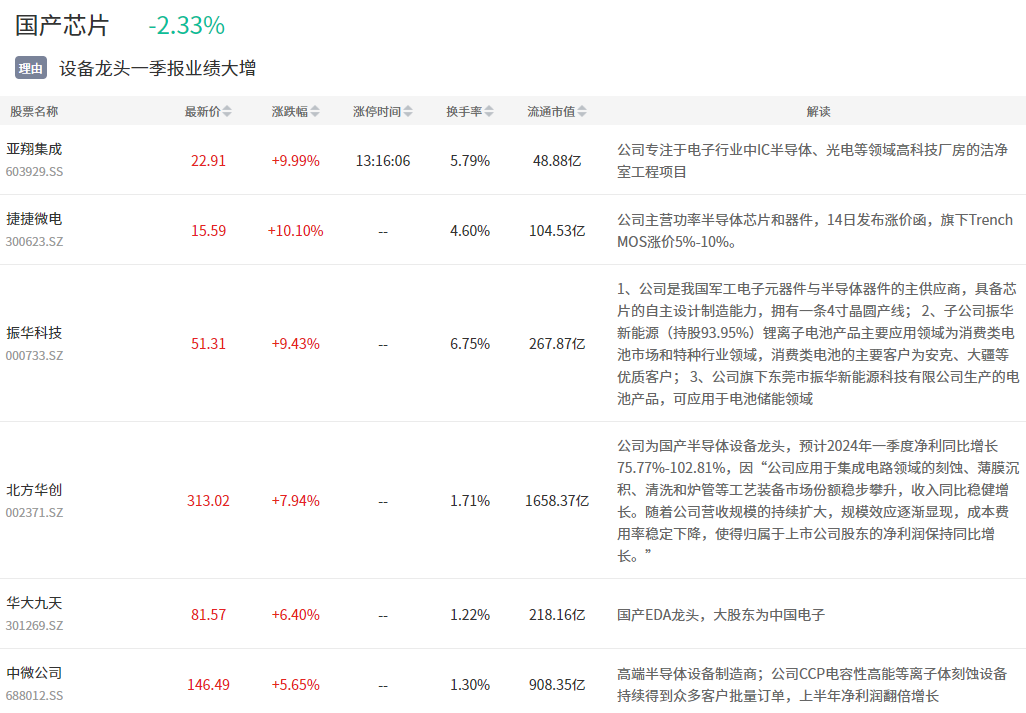Screen dimensions: 1026x713
Task: Sort by 换手率 column arrows
Action: [490, 112]
